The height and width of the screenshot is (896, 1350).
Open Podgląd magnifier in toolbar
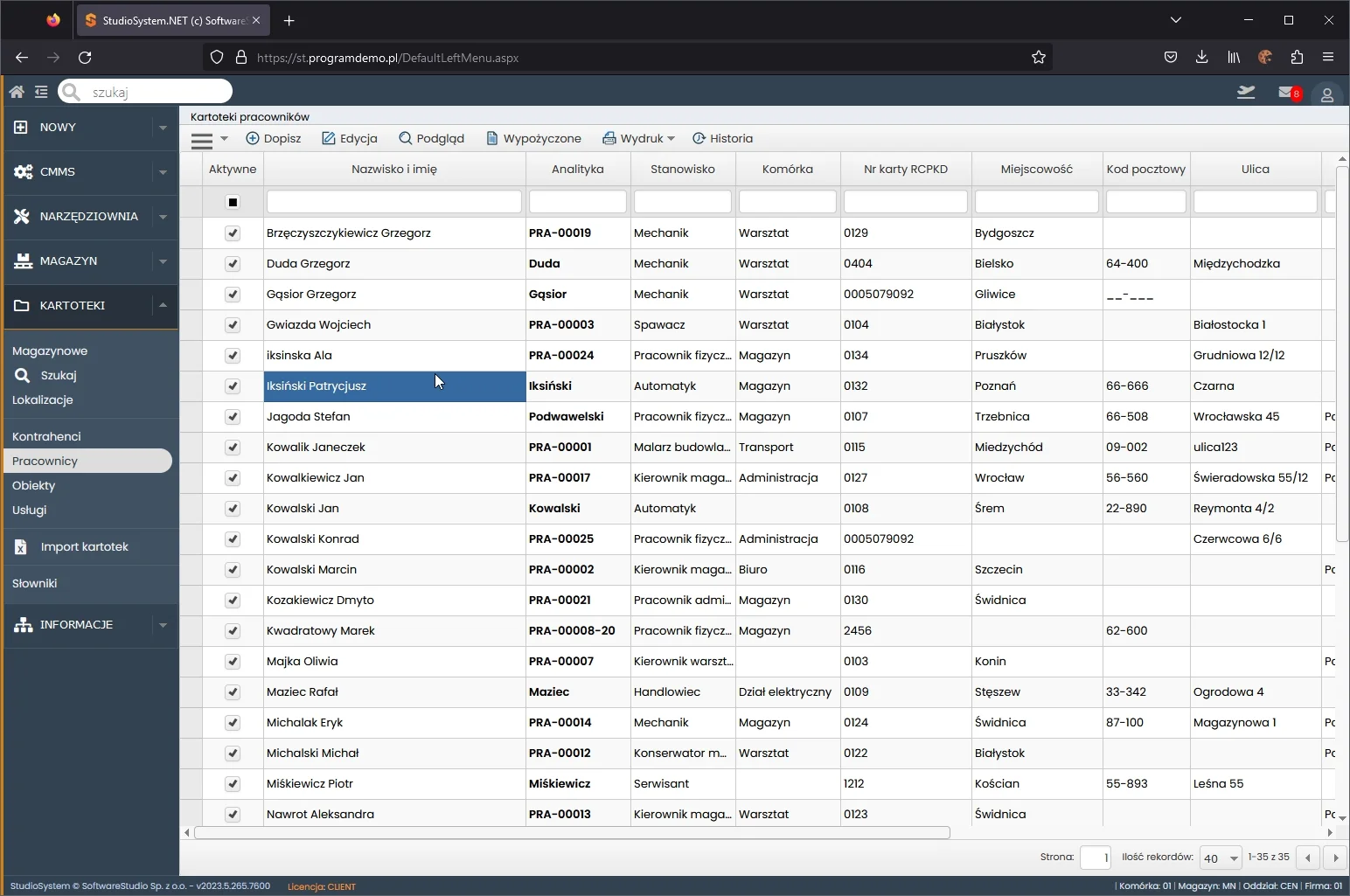click(x=405, y=138)
